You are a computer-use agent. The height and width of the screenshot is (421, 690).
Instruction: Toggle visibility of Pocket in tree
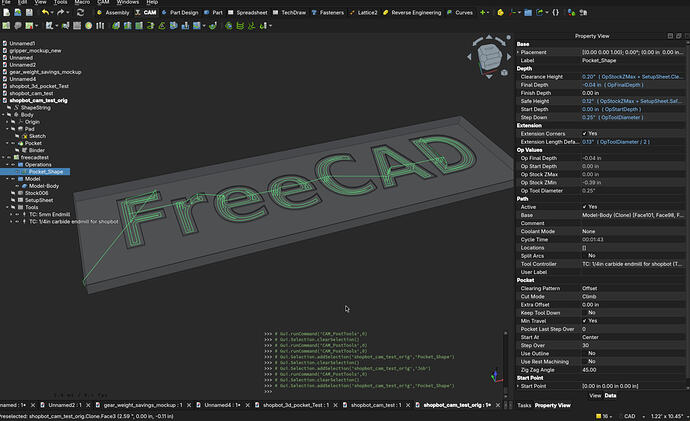(14, 143)
